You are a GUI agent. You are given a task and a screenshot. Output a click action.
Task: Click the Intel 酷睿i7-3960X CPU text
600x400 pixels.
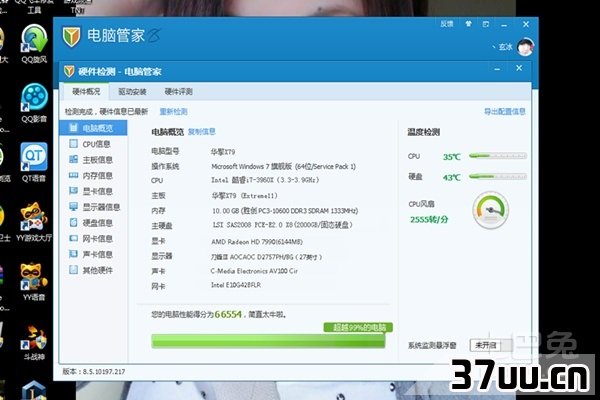[x=265, y=180]
